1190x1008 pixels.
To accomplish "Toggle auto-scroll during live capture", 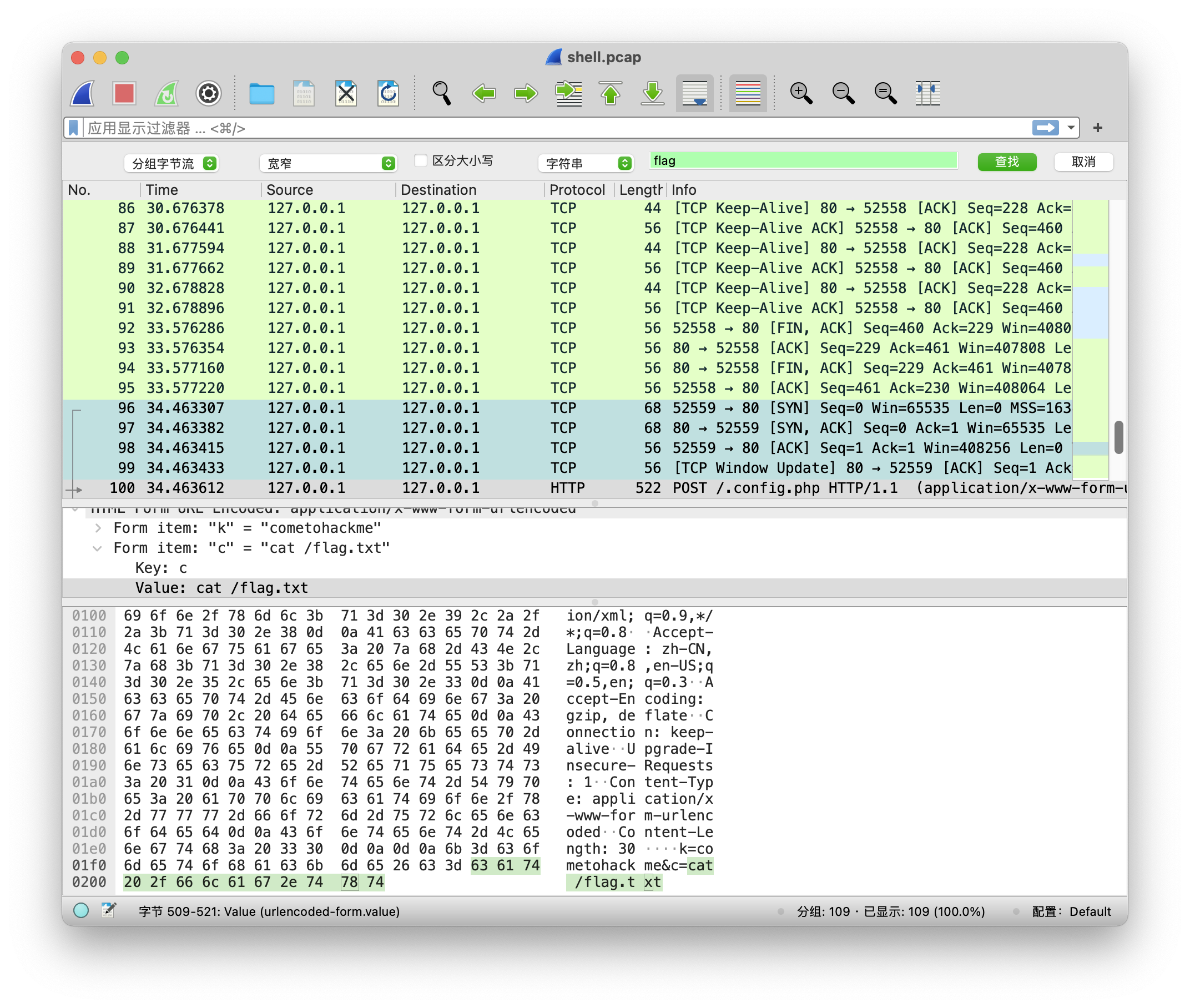I will coord(695,93).
